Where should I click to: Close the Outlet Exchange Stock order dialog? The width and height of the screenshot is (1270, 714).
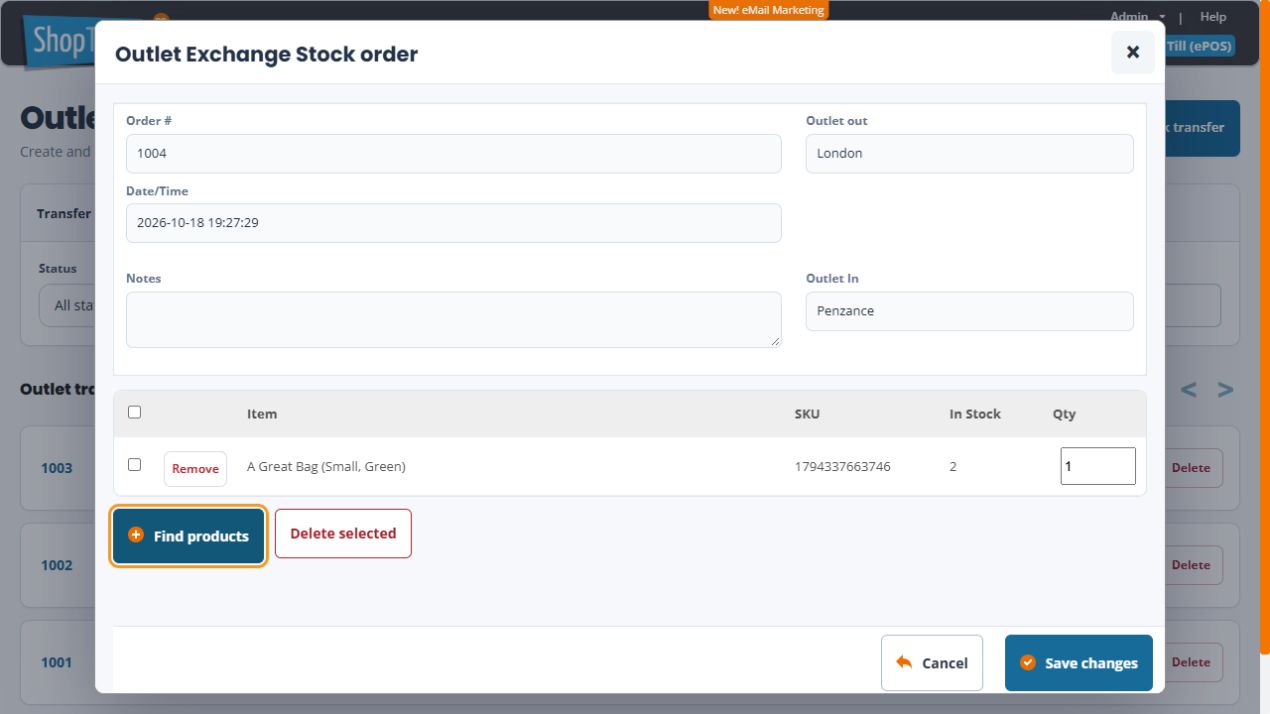click(x=1133, y=52)
